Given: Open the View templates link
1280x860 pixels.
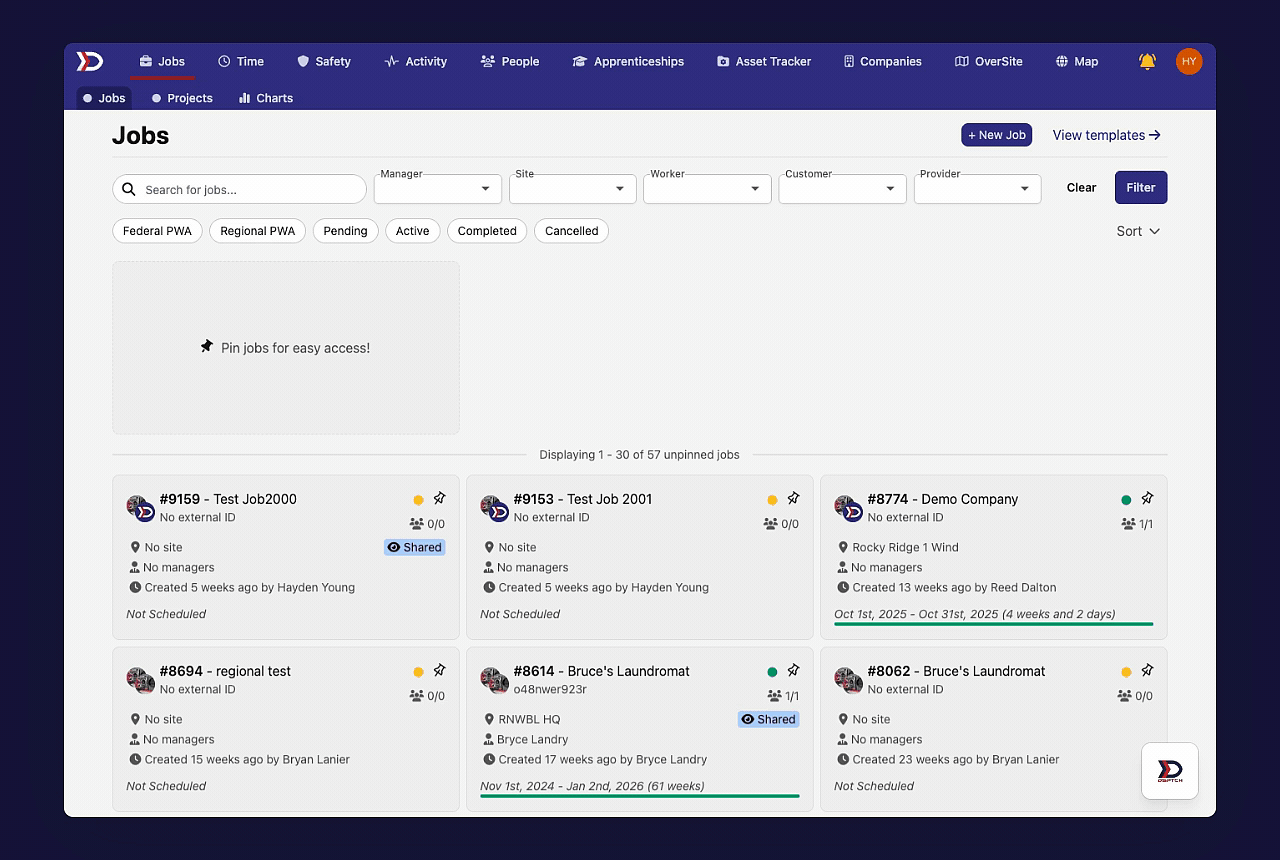Looking at the screenshot, I should coord(1106,135).
